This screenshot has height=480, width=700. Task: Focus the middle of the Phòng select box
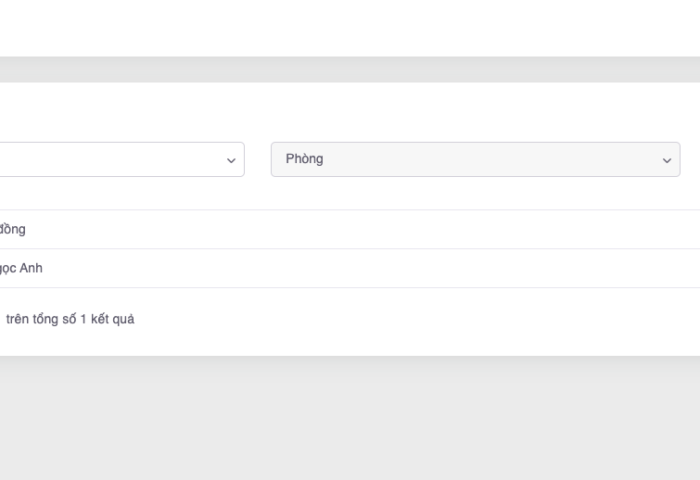[x=475, y=159]
